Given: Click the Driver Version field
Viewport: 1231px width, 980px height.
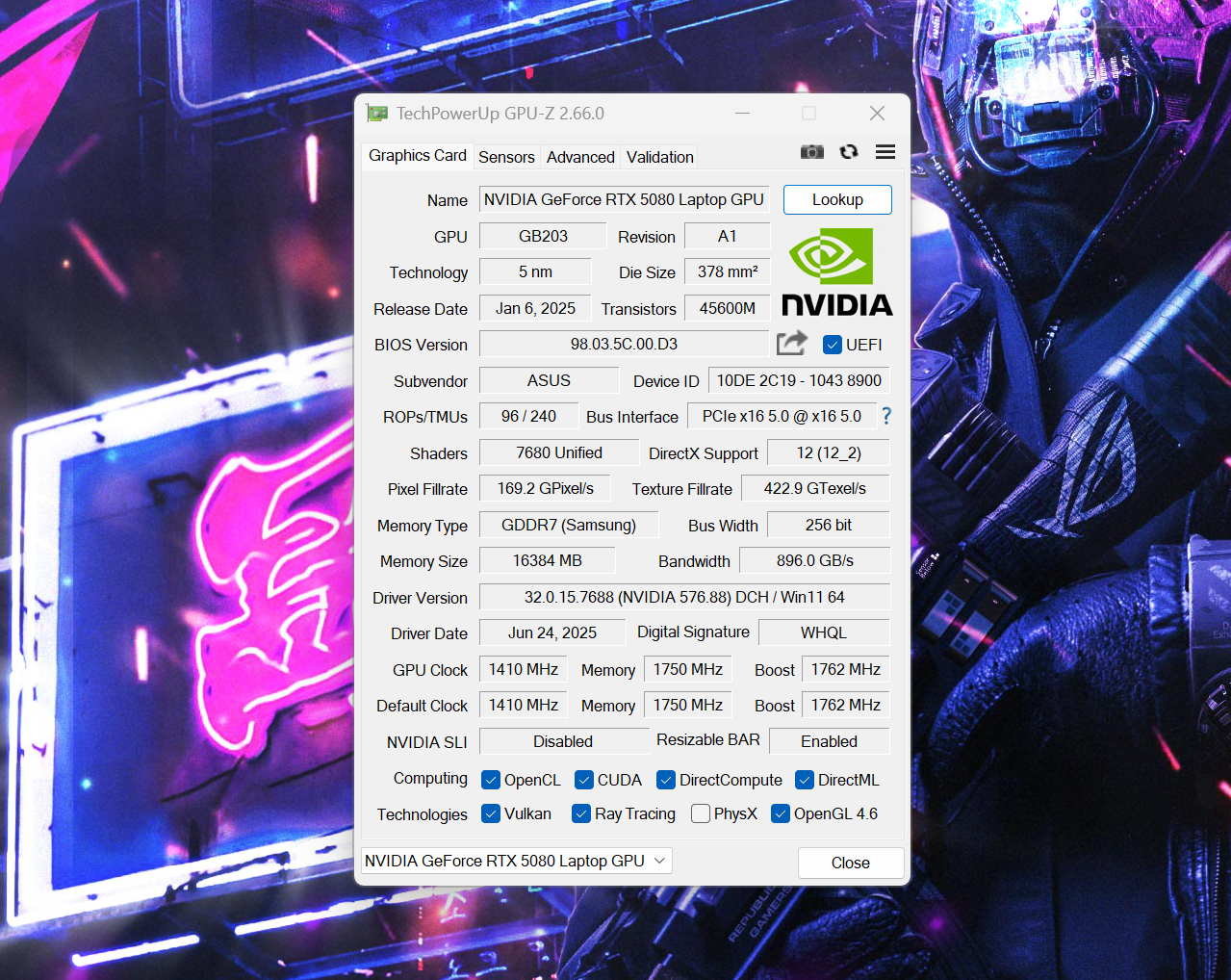Looking at the screenshot, I should [684, 597].
